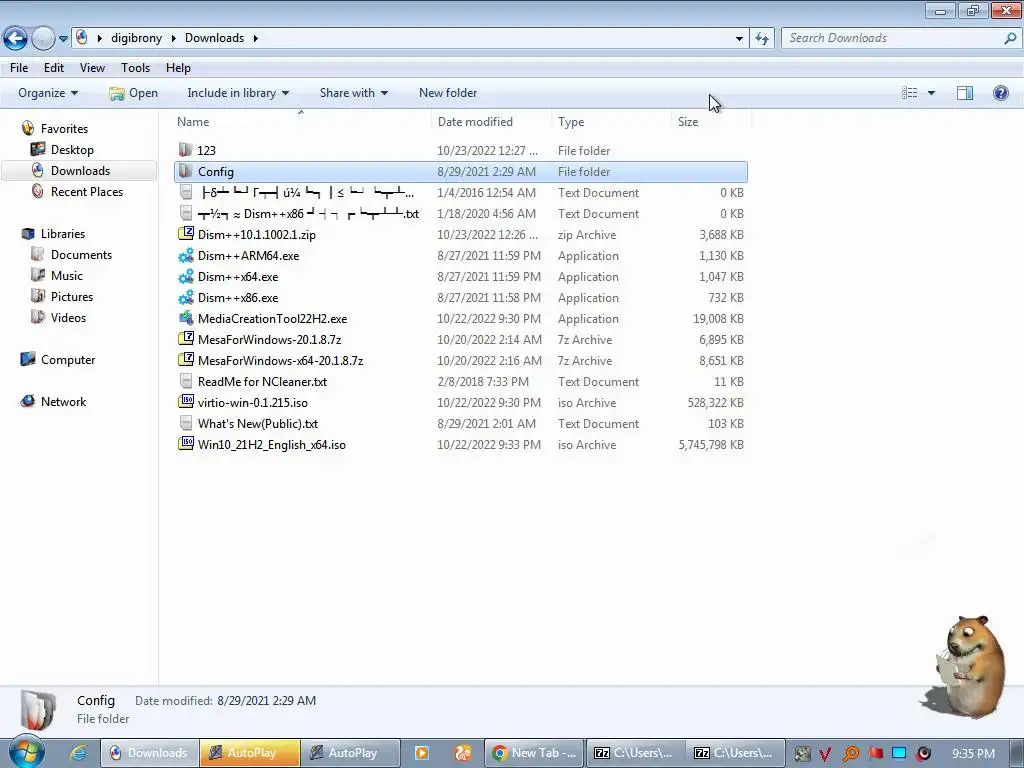The image size is (1024, 768).
Task: Open the Tools menu
Action: (135, 68)
